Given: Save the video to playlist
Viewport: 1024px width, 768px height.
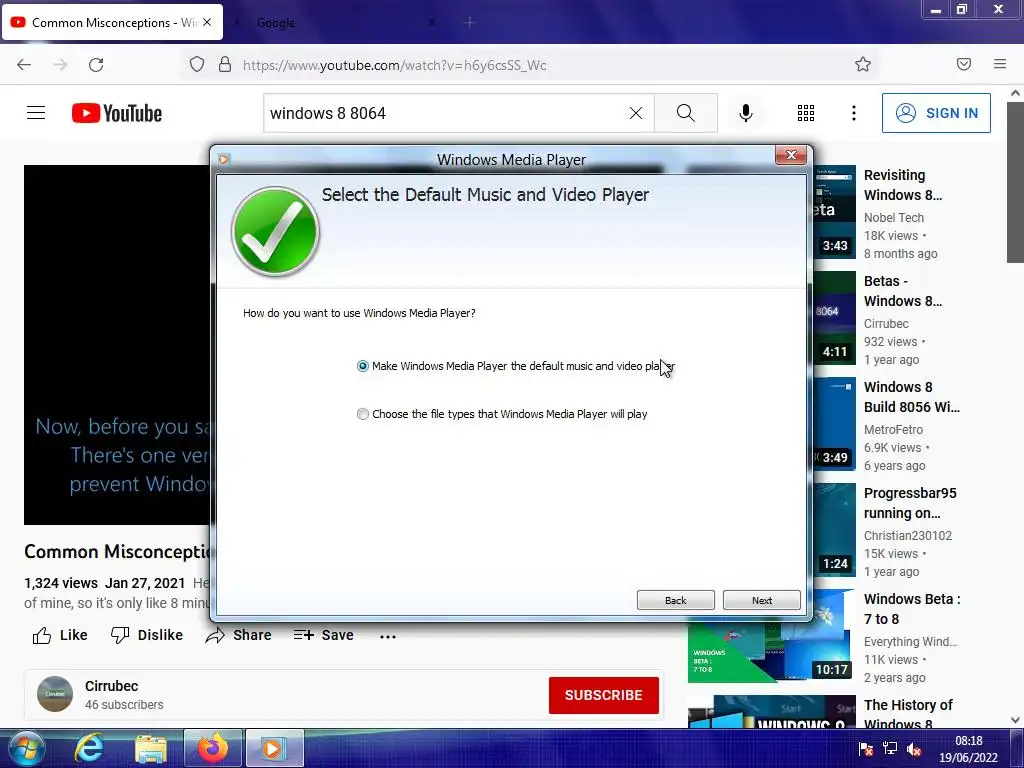Looking at the screenshot, I should [323, 635].
